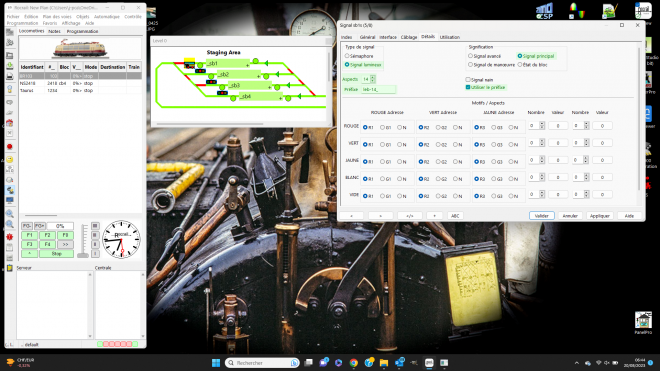Open Chrome from the Windows taskbar
This screenshot has height=371, width=660.
point(354,363)
